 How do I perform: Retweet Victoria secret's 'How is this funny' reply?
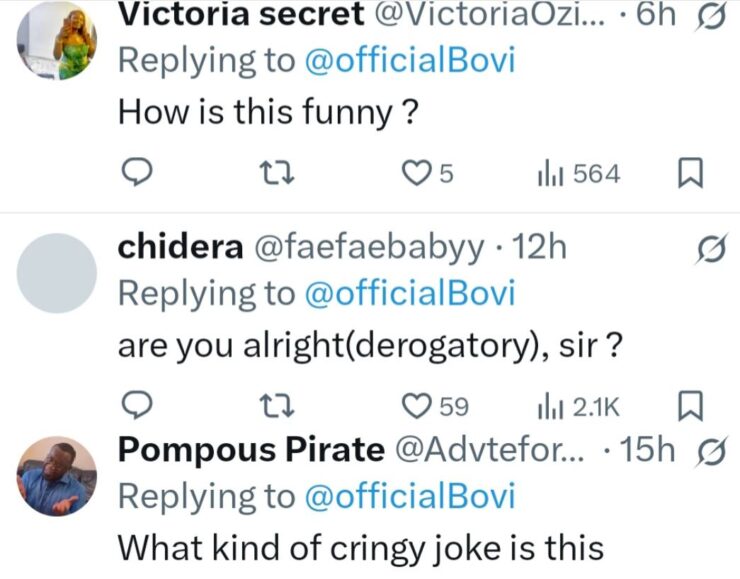tap(270, 174)
